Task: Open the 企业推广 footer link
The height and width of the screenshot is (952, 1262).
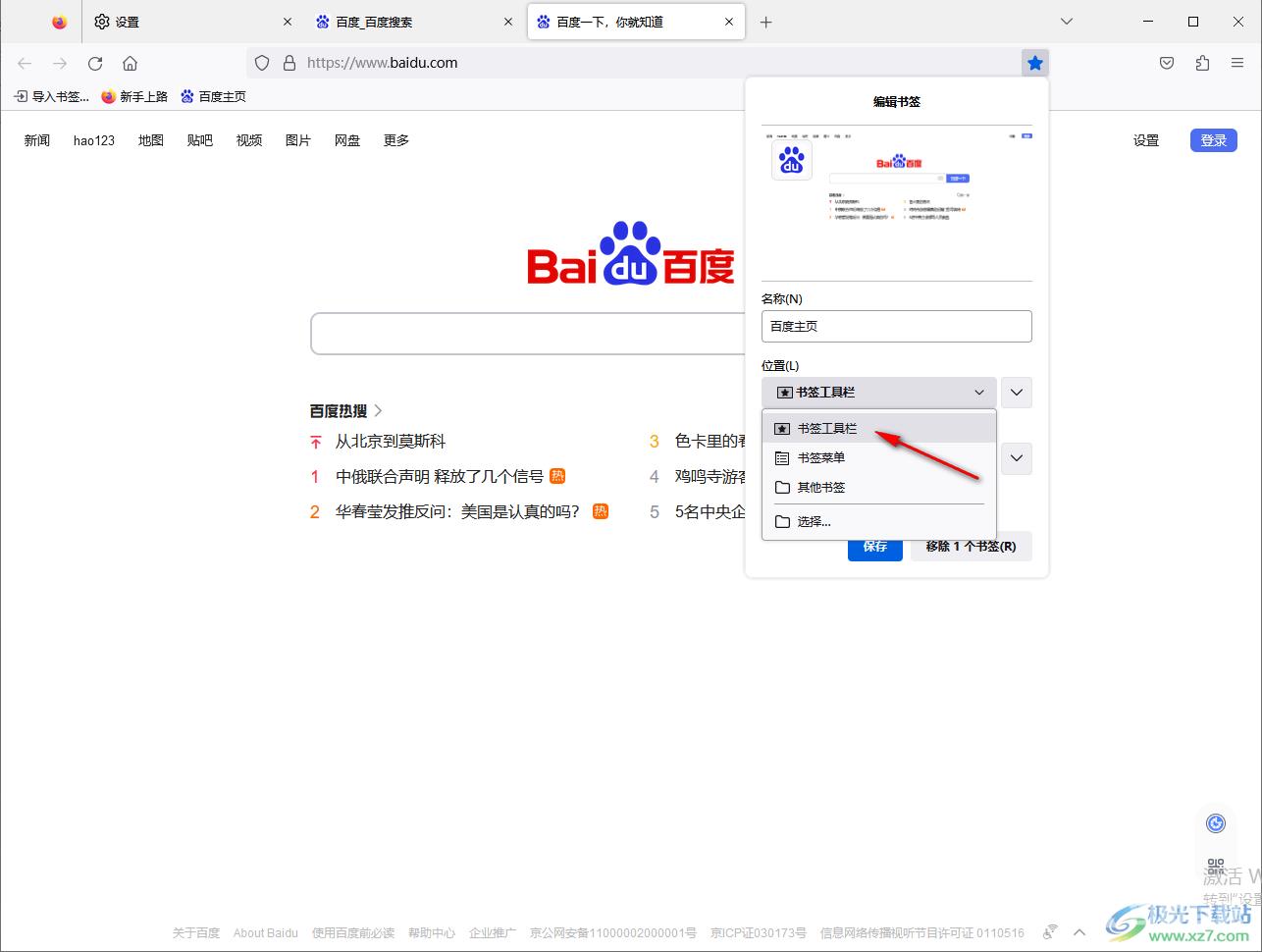Action: click(493, 933)
